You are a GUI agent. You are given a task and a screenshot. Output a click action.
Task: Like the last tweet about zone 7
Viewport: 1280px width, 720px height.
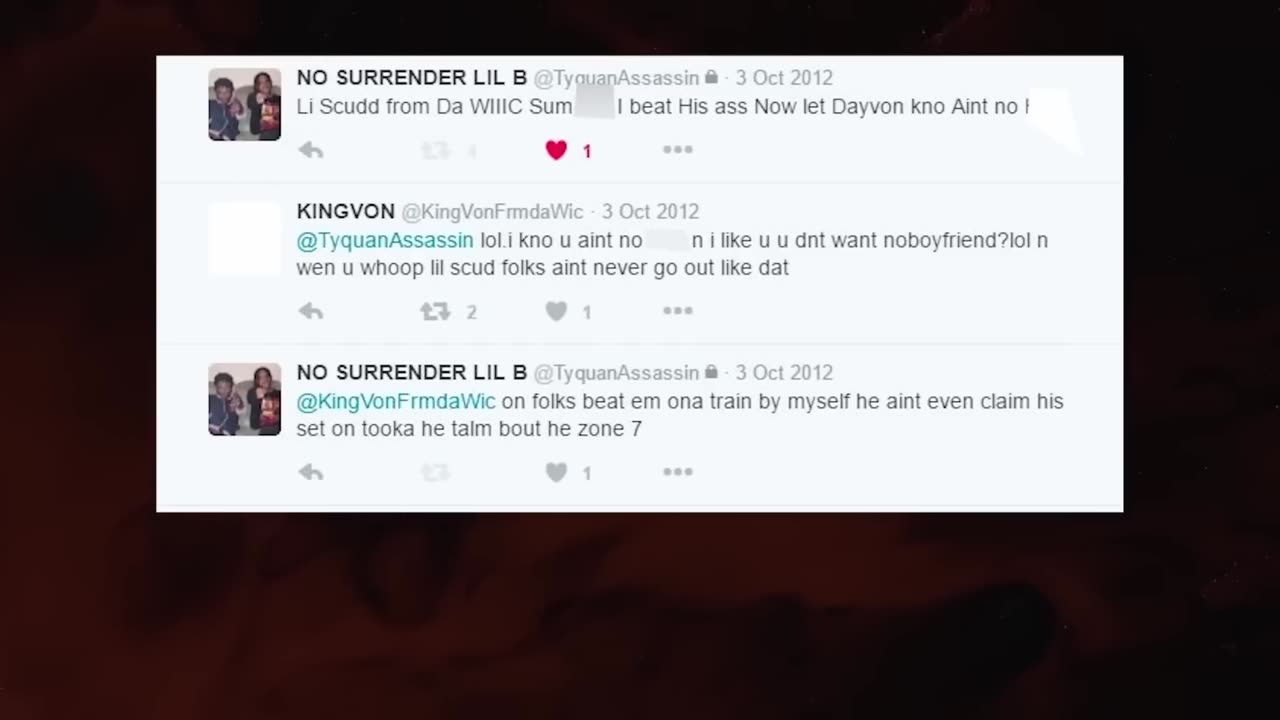pyautogui.click(x=557, y=472)
